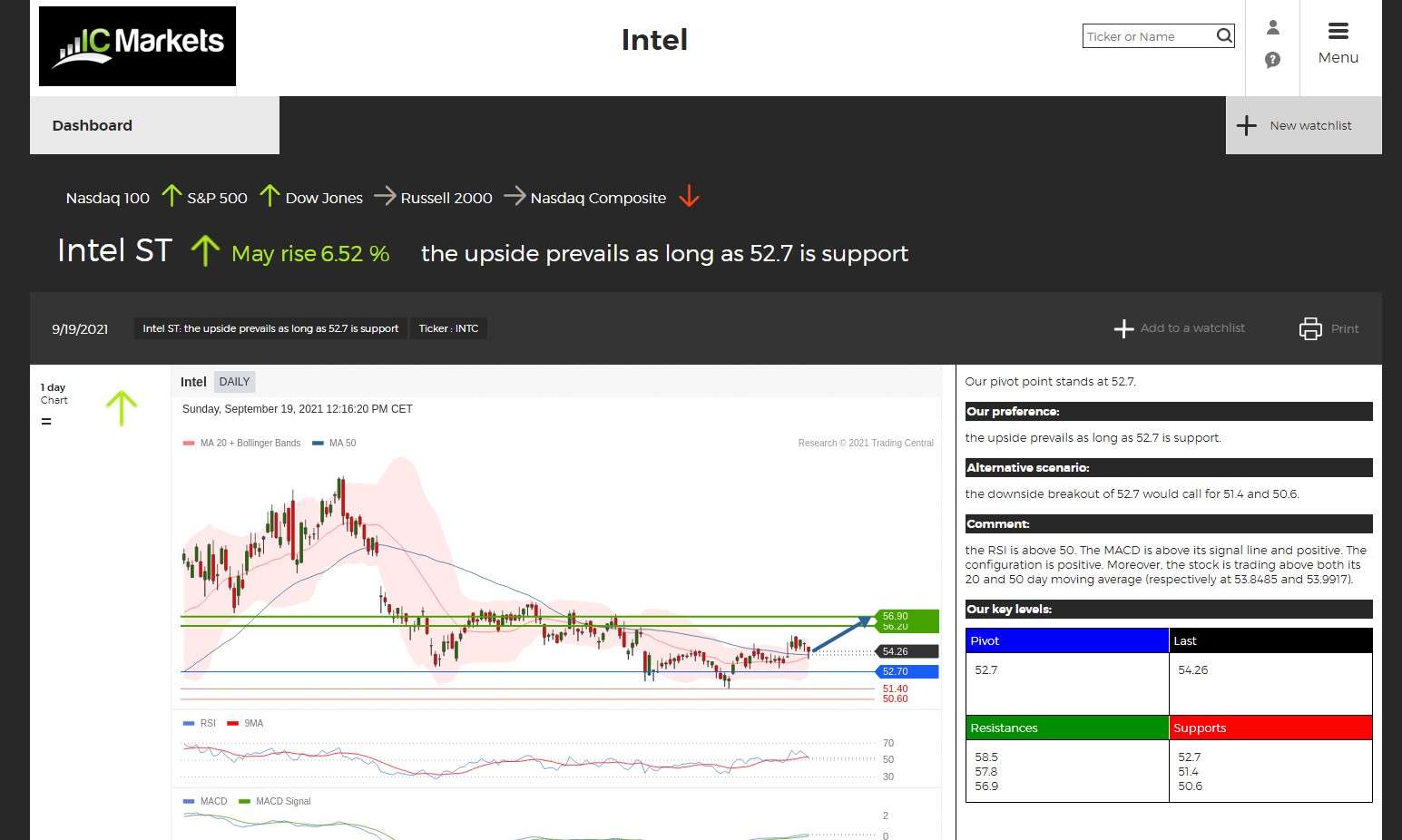Select the Russell 2000 index

pos(446,198)
